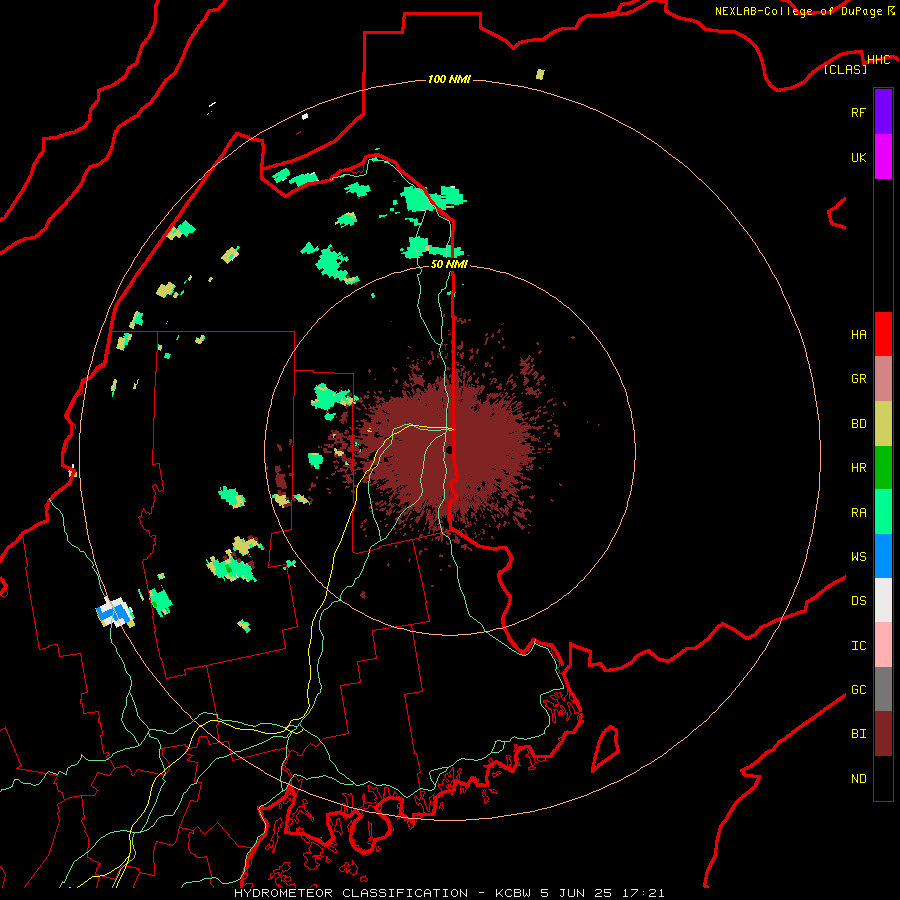Click the HR dark green legend swatch
This screenshot has width=900, height=900.
pyautogui.click(x=883, y=468)
